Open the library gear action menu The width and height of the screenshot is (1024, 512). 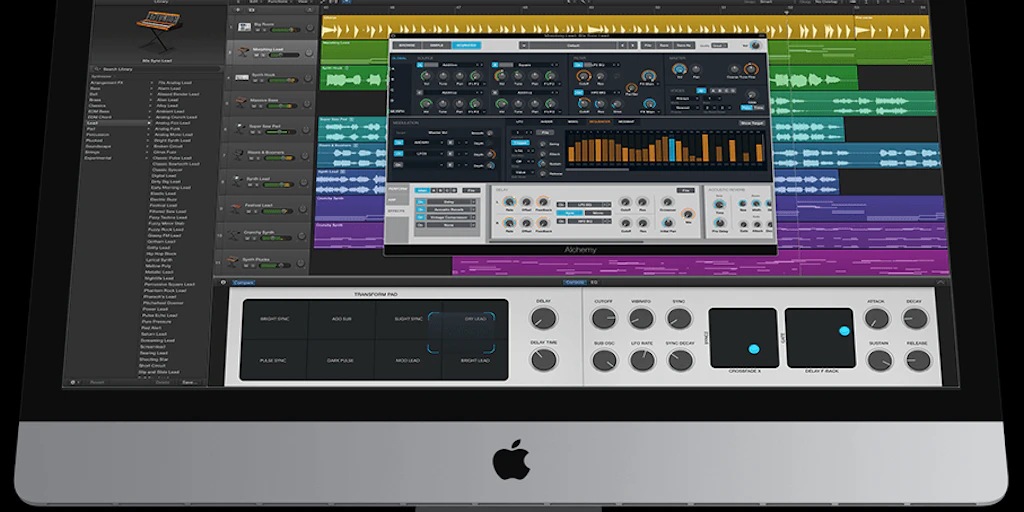pos(74,382)
